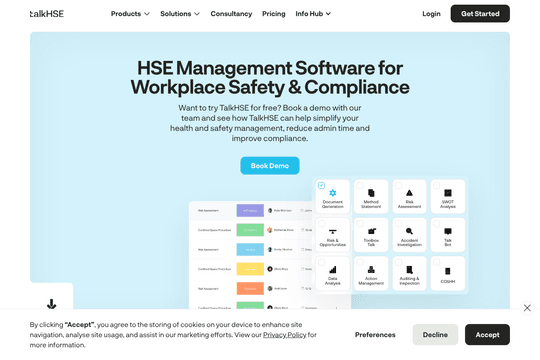Screen dimensions: 540x360
Task: Click the download arrow icon
Action: coord(51,304)
